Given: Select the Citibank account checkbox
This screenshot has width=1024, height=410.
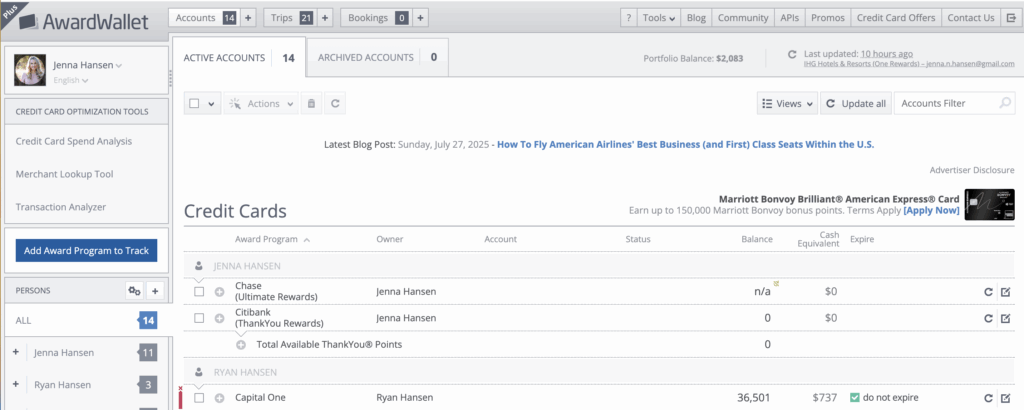Looking at the screenshot, I should pos(200,318).
